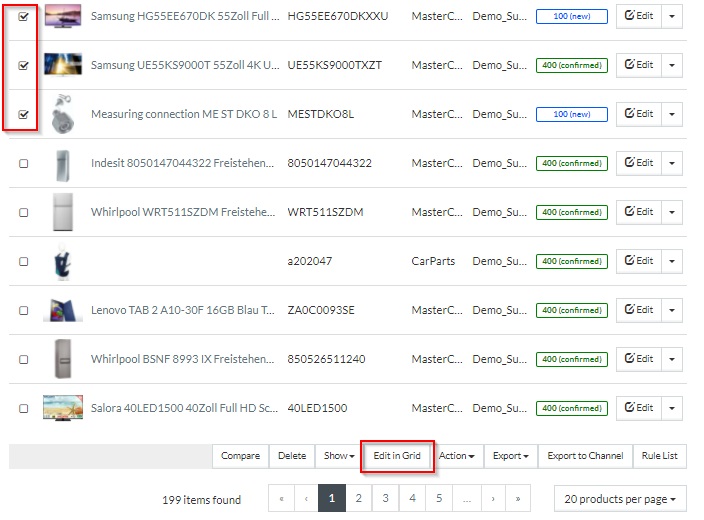Open dropdown arrow beside Edit for WRT511SZDM
Viewport: 704px width, 520px height.
(x=672, y=212)
